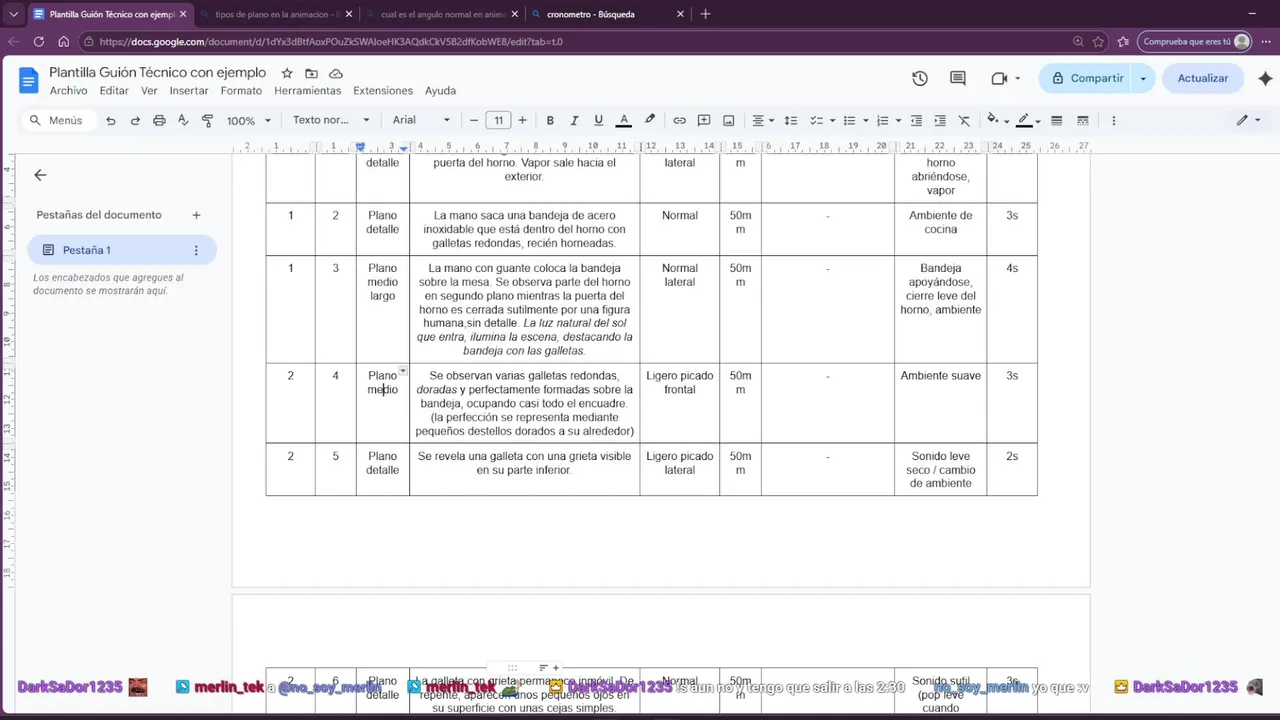The width and height of the screenshot is (1280, 720).
Task: Click the Decrease indent icon
Action: tap(915, 120)
